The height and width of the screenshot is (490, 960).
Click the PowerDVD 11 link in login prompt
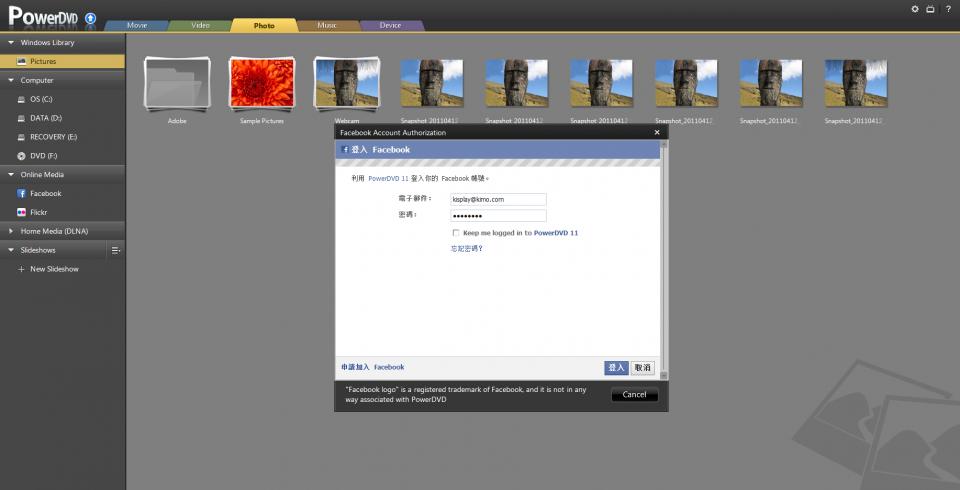pos(388,179)
